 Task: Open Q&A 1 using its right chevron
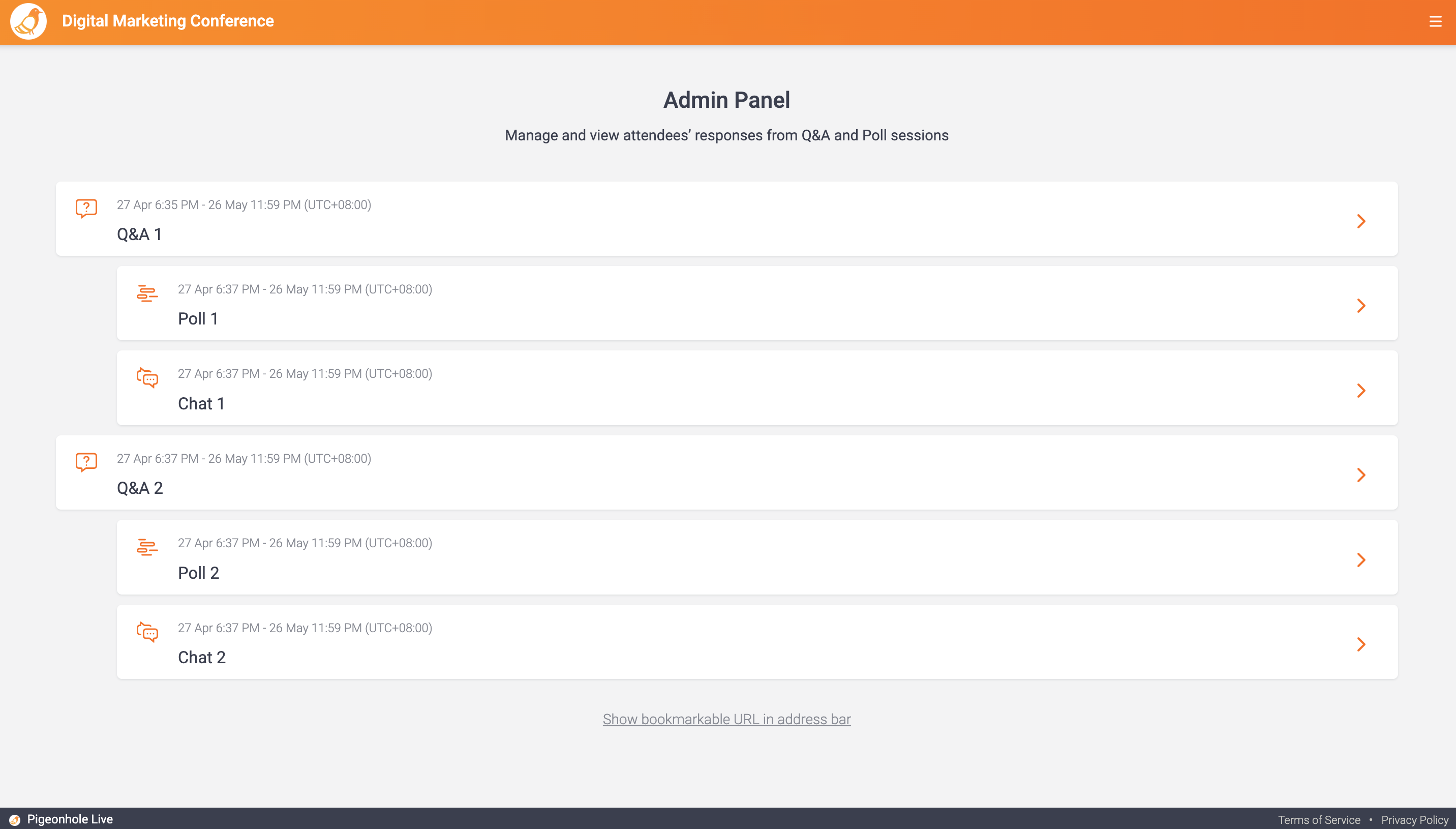coord(1361,221)
